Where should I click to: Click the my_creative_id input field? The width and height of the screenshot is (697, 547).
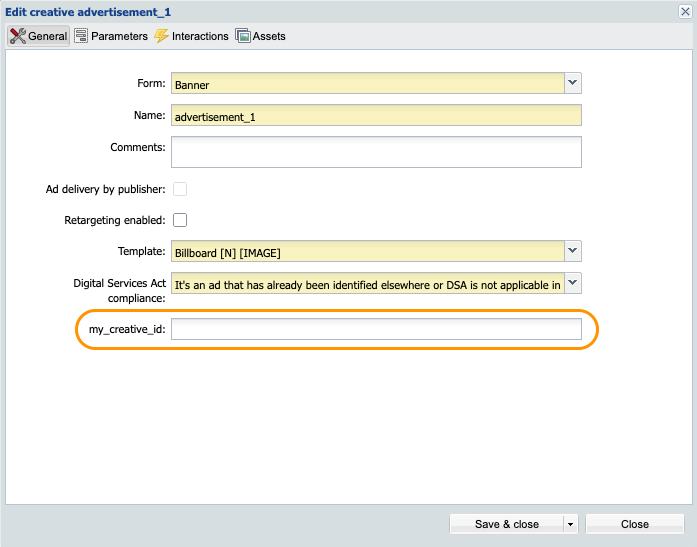point(376,329)
